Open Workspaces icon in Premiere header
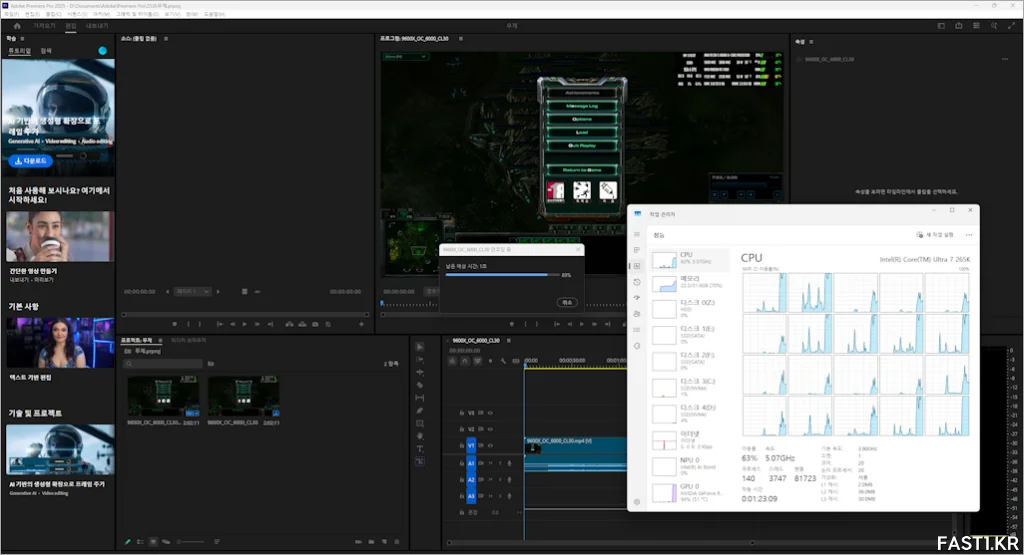Screen dimensions: 1024x555 coord(941,26)
